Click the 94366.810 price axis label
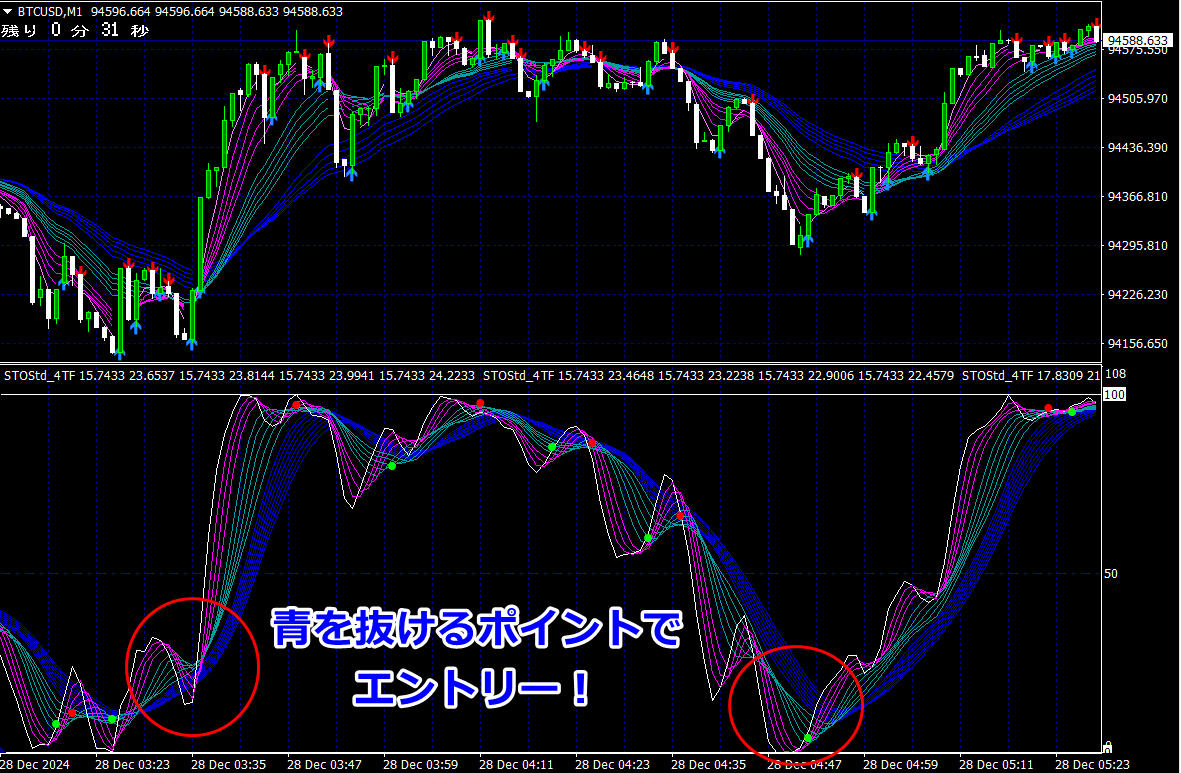 click(1137, 197)
